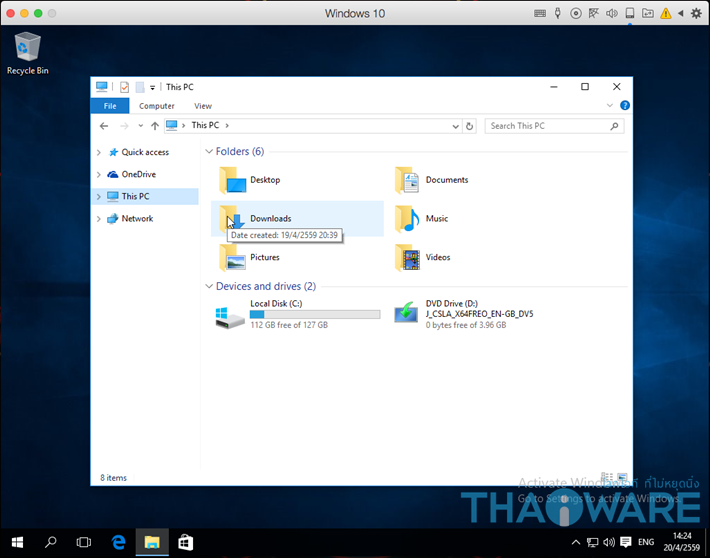Open the View ribbon tab
The height and width of the screenshot is (558, 710).
tap(203, 106)
